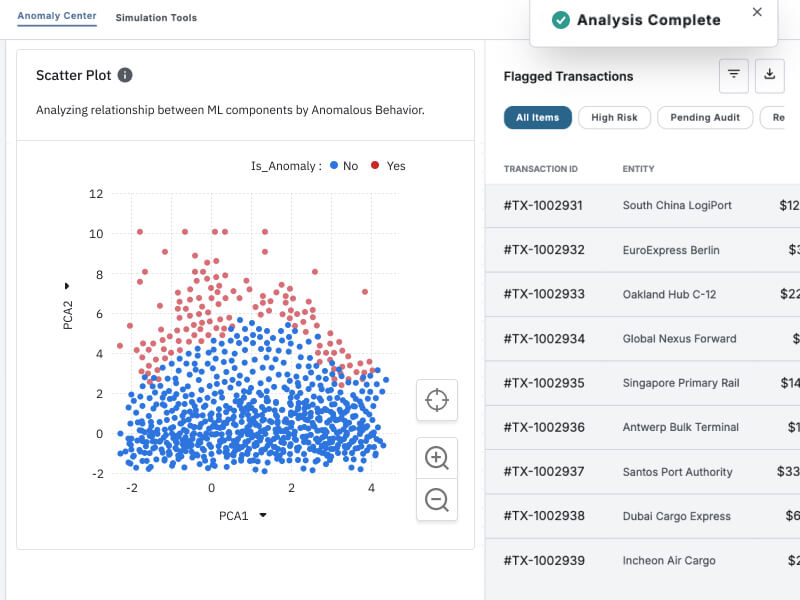Open transaction #TX-1002931
This screenshot has width=800, height=600.
pyautogui.click(x=543, y=206)
